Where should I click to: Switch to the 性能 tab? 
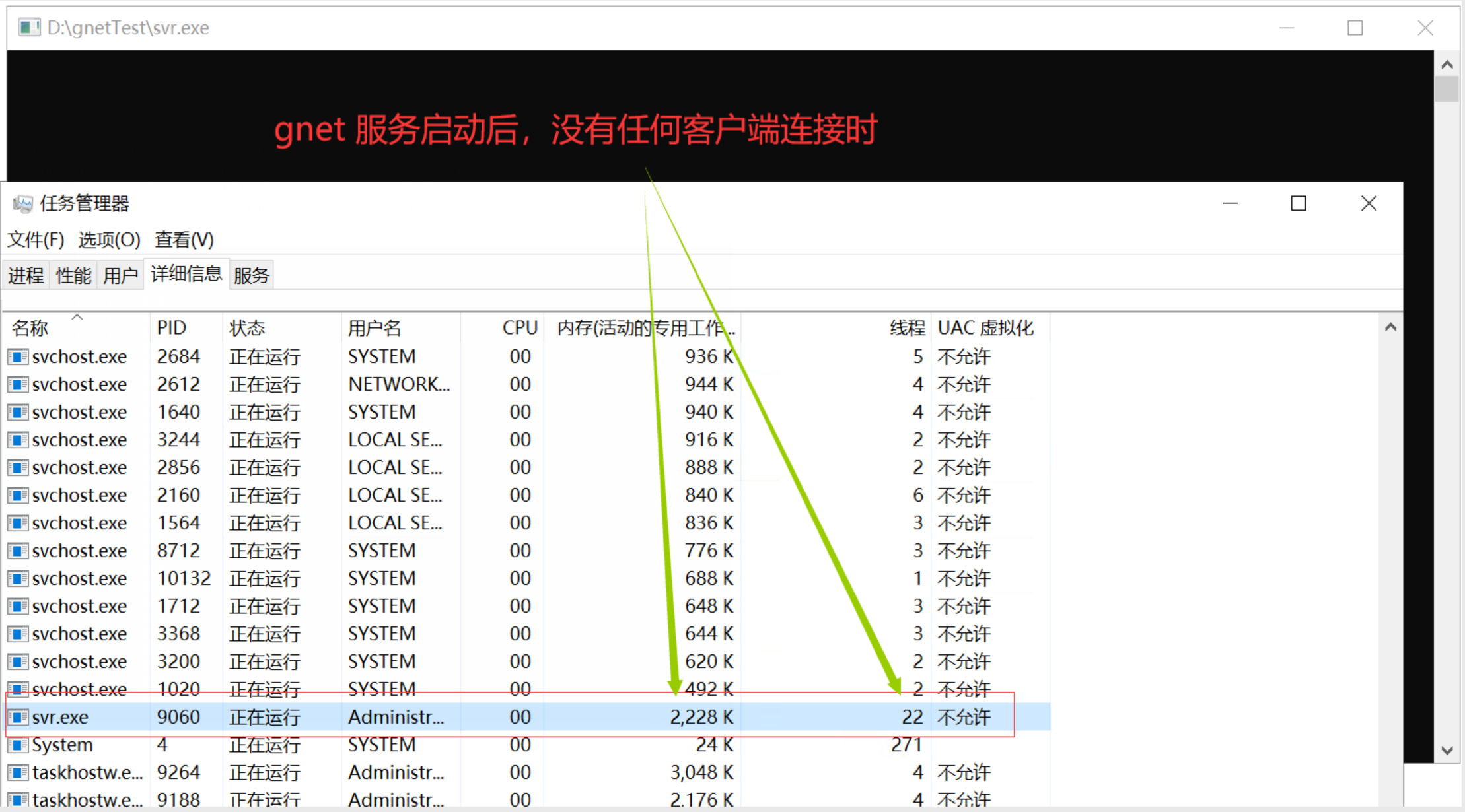point(73,275)
